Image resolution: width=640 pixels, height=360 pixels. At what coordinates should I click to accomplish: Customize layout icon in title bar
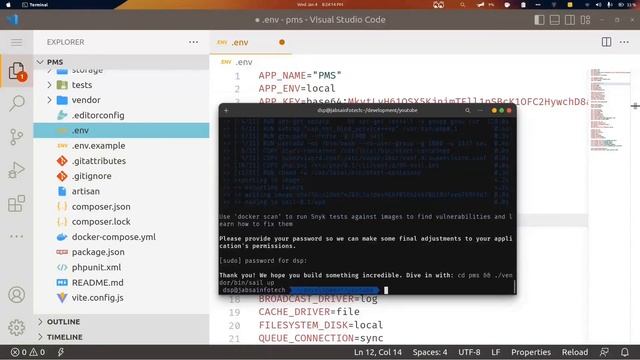click(x=585, y=20)
